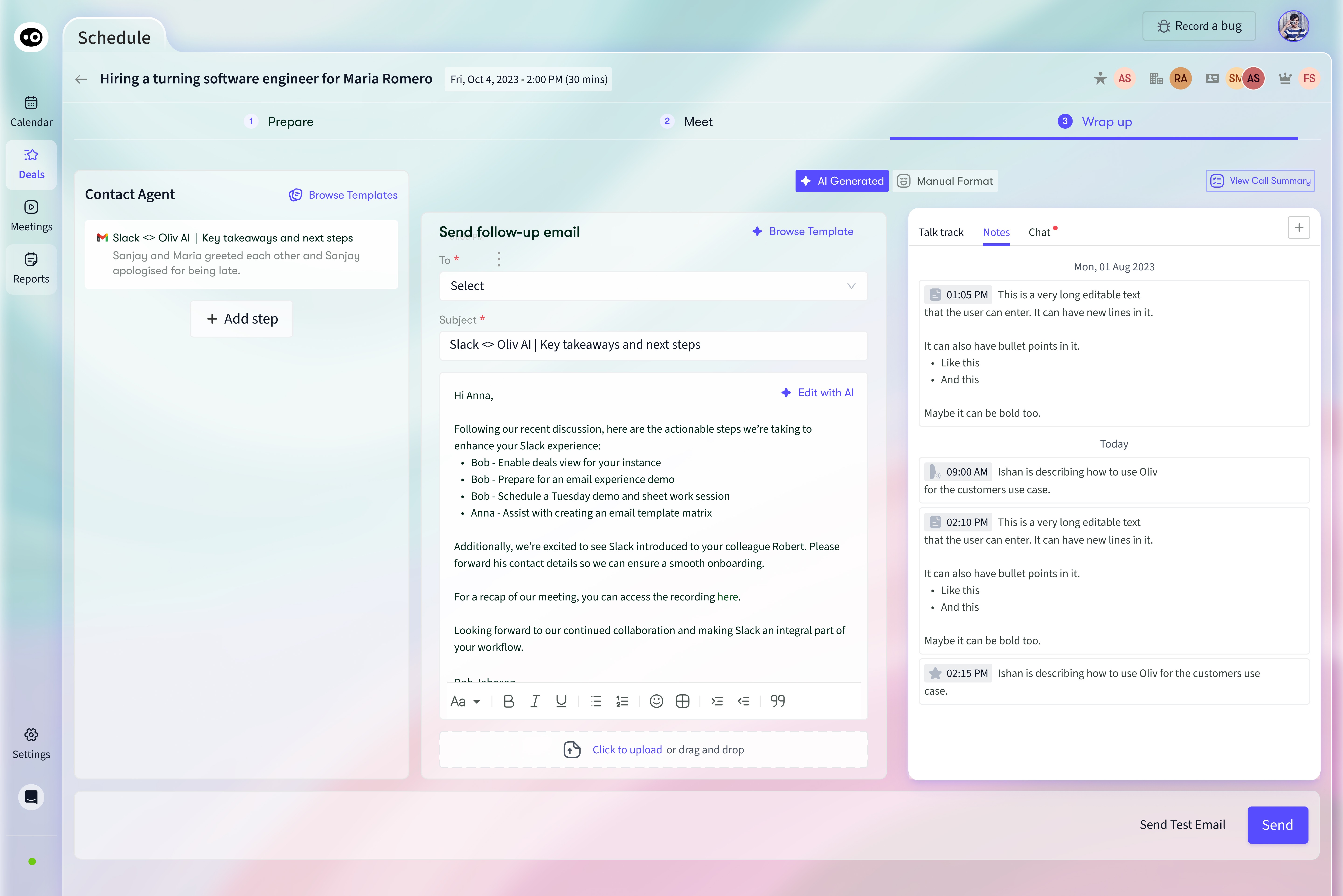The height and width of the screenshot is (896, 1343).
Task: Open View Call Summary
Action: 1260,181
